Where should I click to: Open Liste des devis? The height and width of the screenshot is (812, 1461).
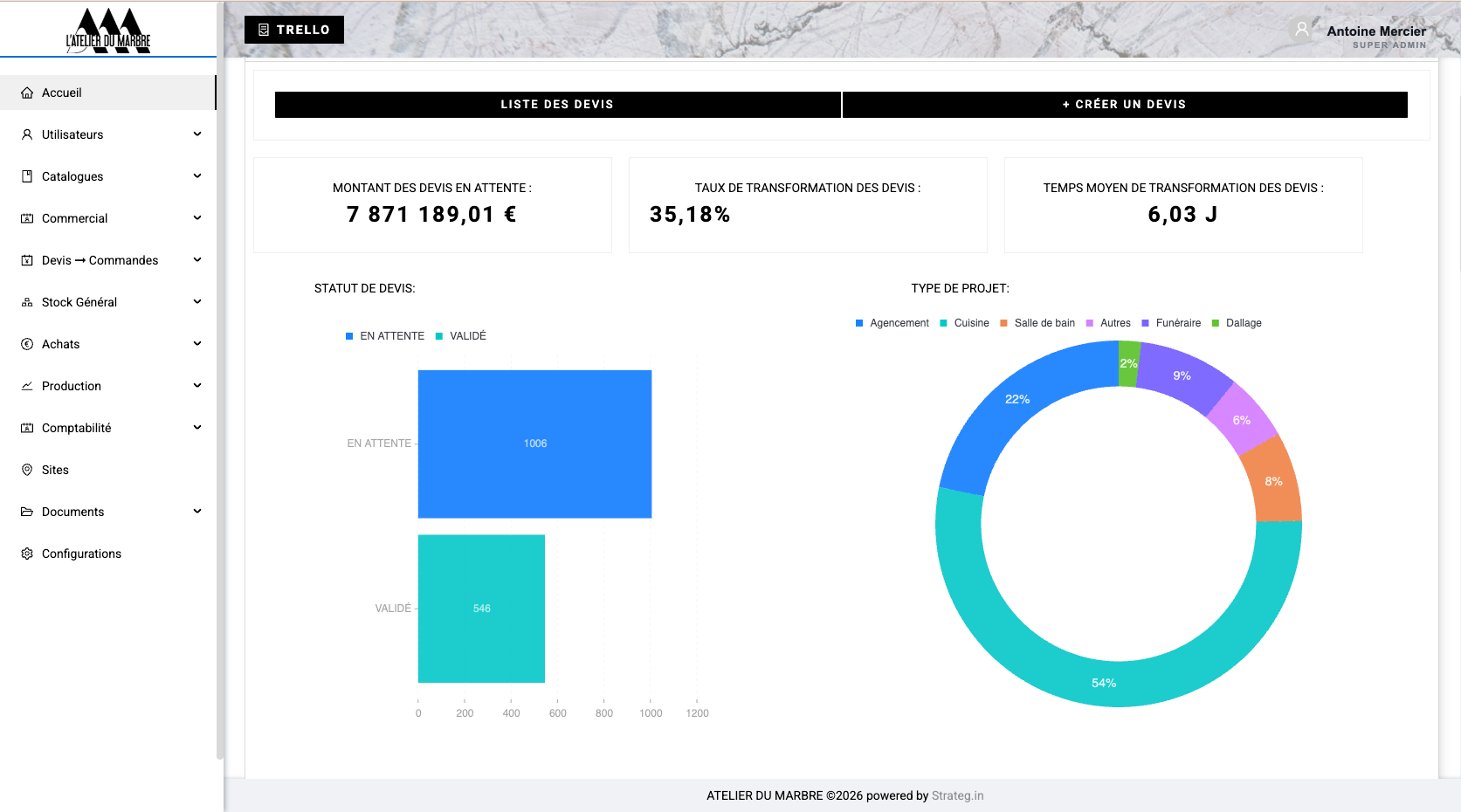pos(557,105)
